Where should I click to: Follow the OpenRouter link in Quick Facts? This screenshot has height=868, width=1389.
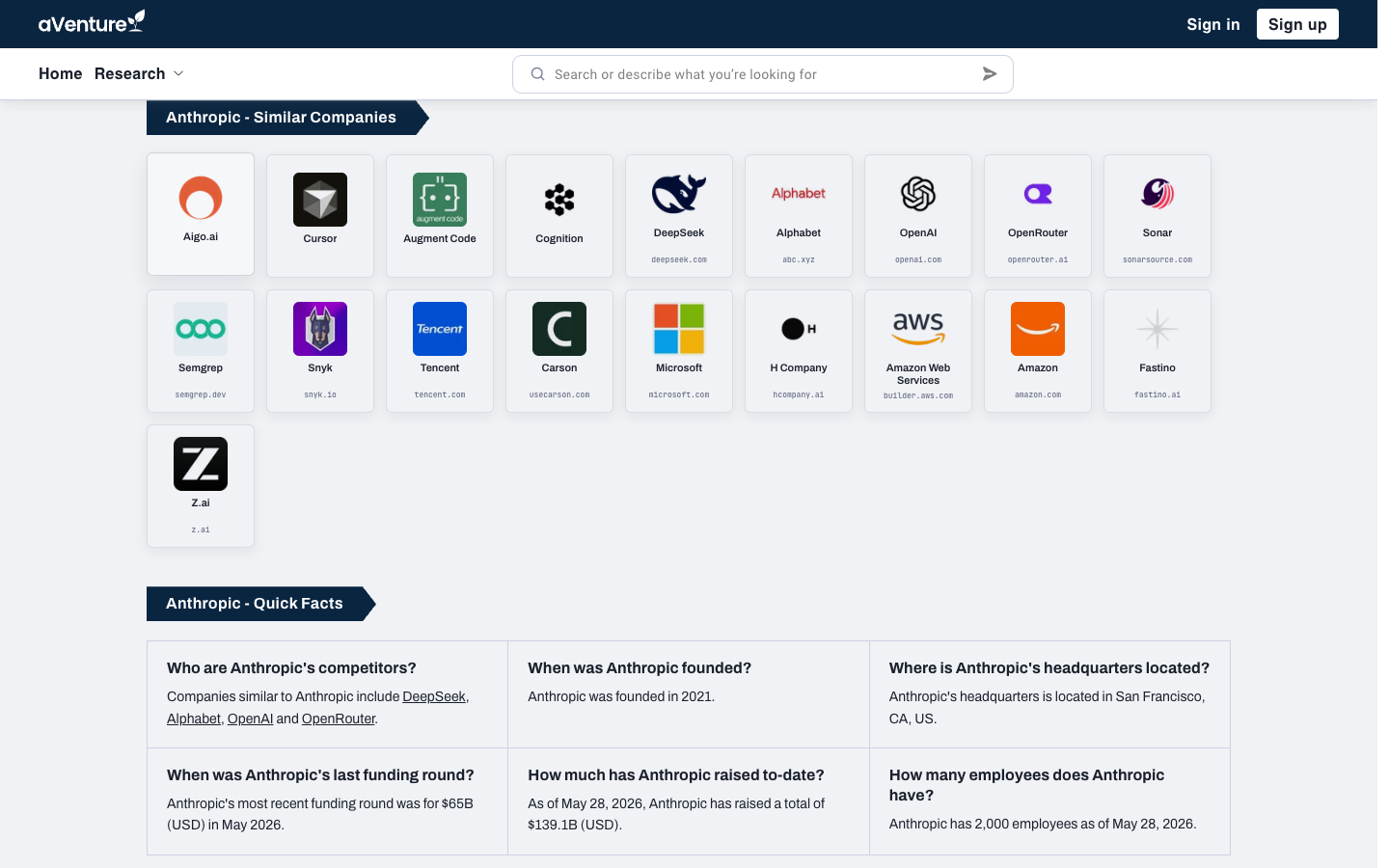(x=339, y=719)
